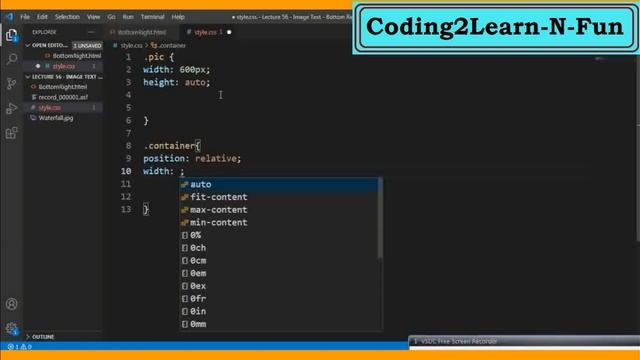Viewport: 640px width, 360px height.
Task: Choose the 0mm suggestion
Action: (279, 324)
